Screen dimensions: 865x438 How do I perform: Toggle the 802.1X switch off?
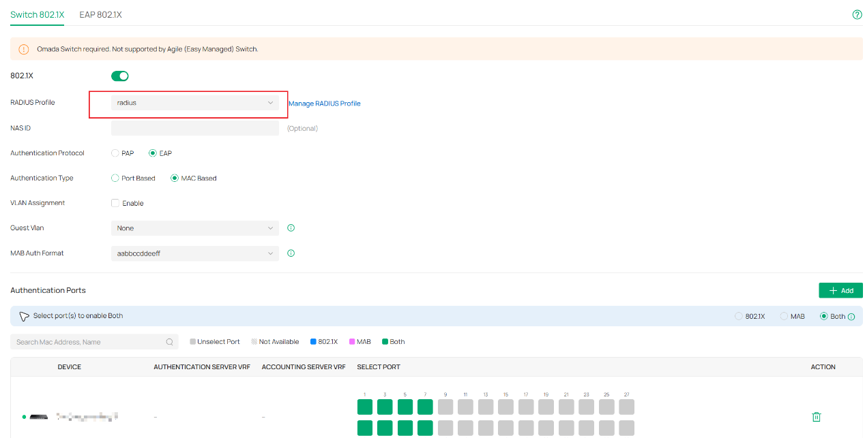pos(120,76)
